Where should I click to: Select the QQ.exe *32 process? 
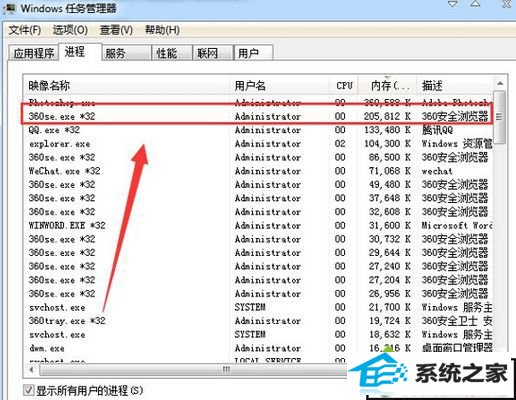[257, 130]
